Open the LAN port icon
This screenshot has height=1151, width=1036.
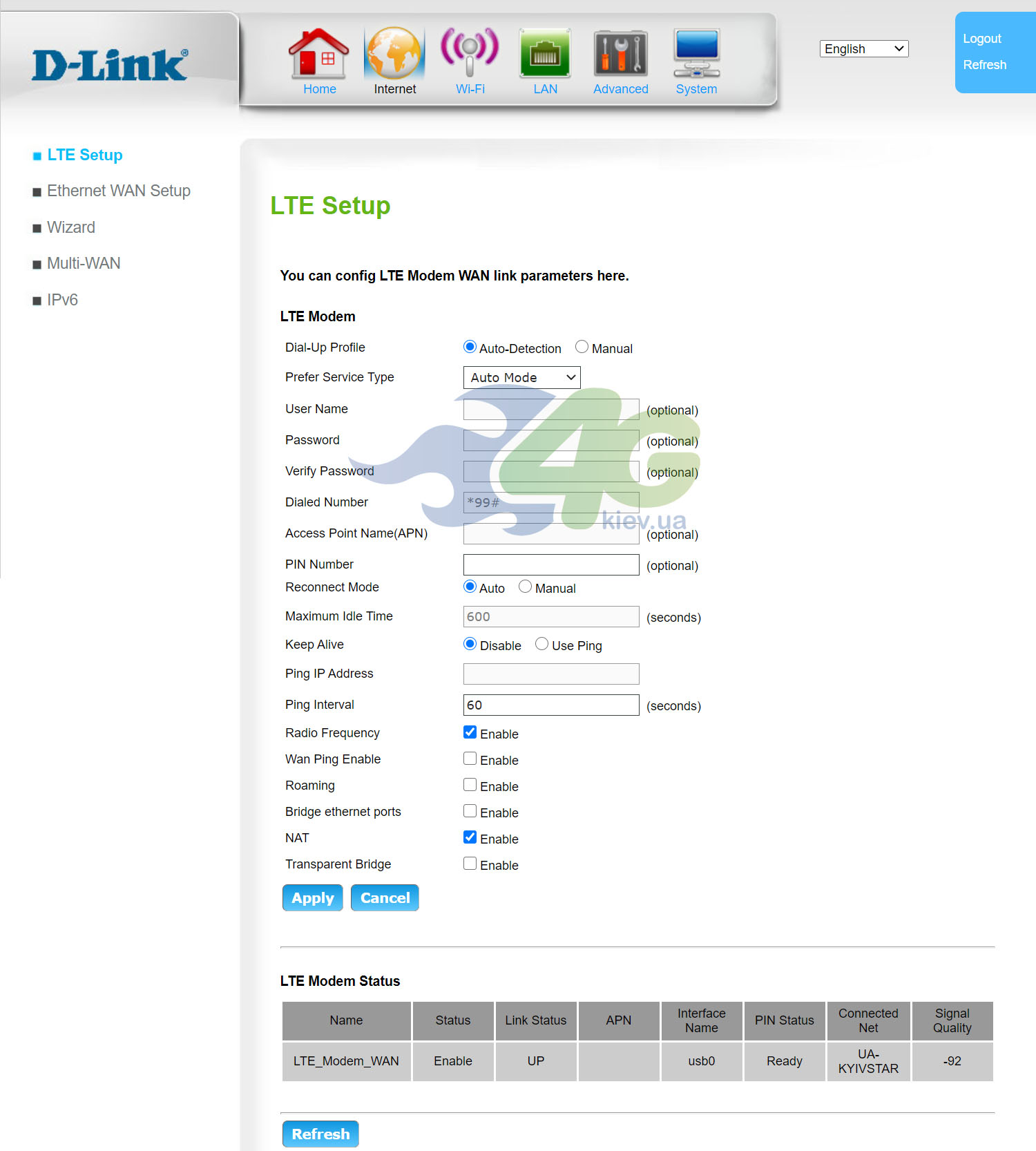545,53
